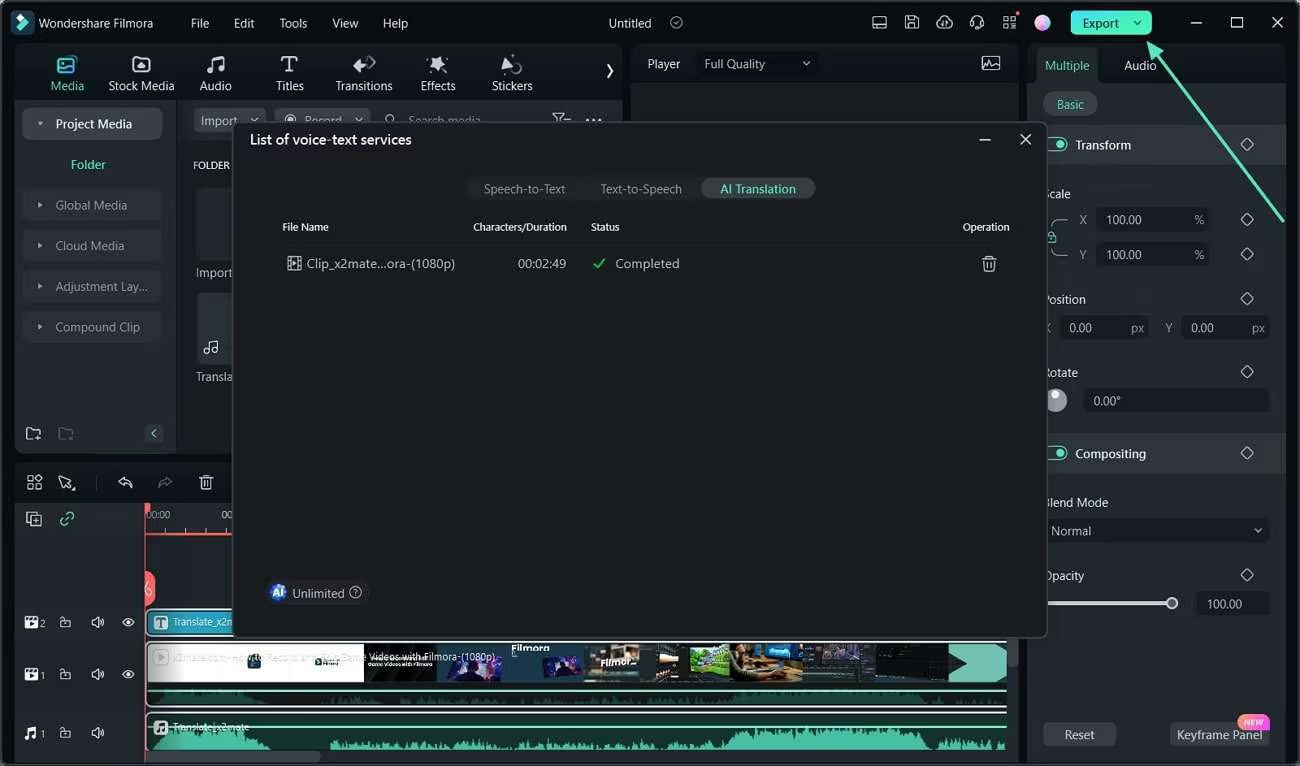Click the snapshot icon in the Player panel
1300x766 pixels.
pos(991,63)
